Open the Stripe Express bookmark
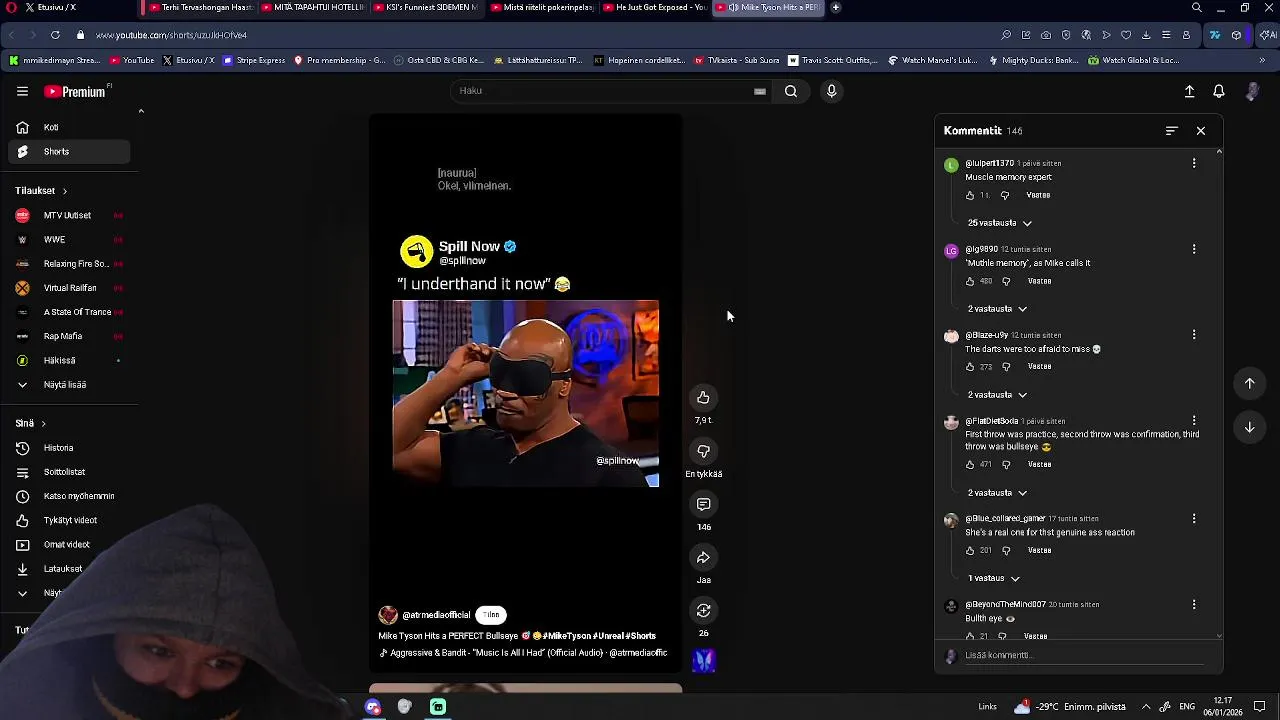The height and width of the screenshot is (720, 1280). 255,60
